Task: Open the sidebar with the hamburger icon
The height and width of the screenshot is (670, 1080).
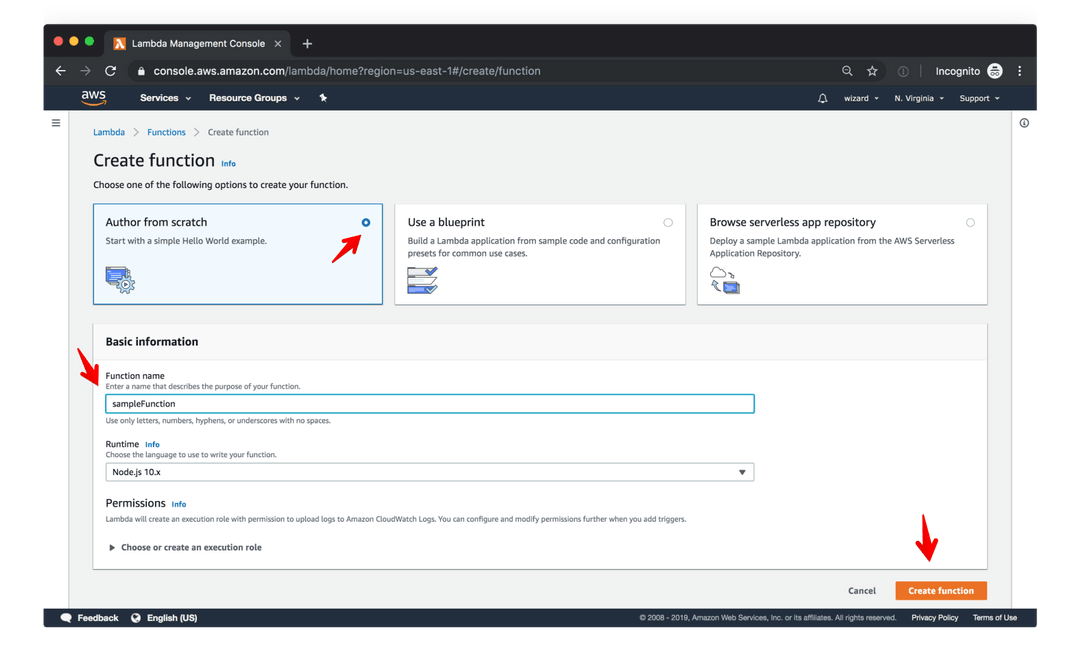Action: [56, 122]
